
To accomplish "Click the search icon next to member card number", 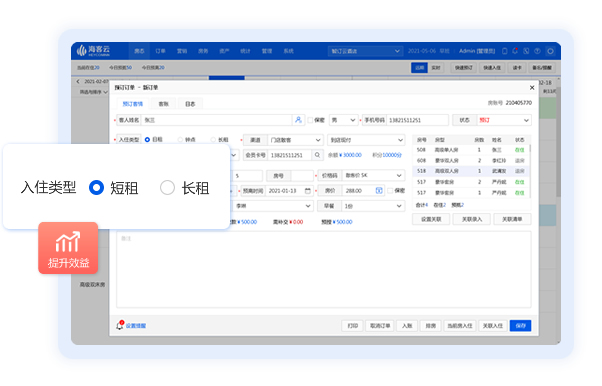I will click(318, 155).
